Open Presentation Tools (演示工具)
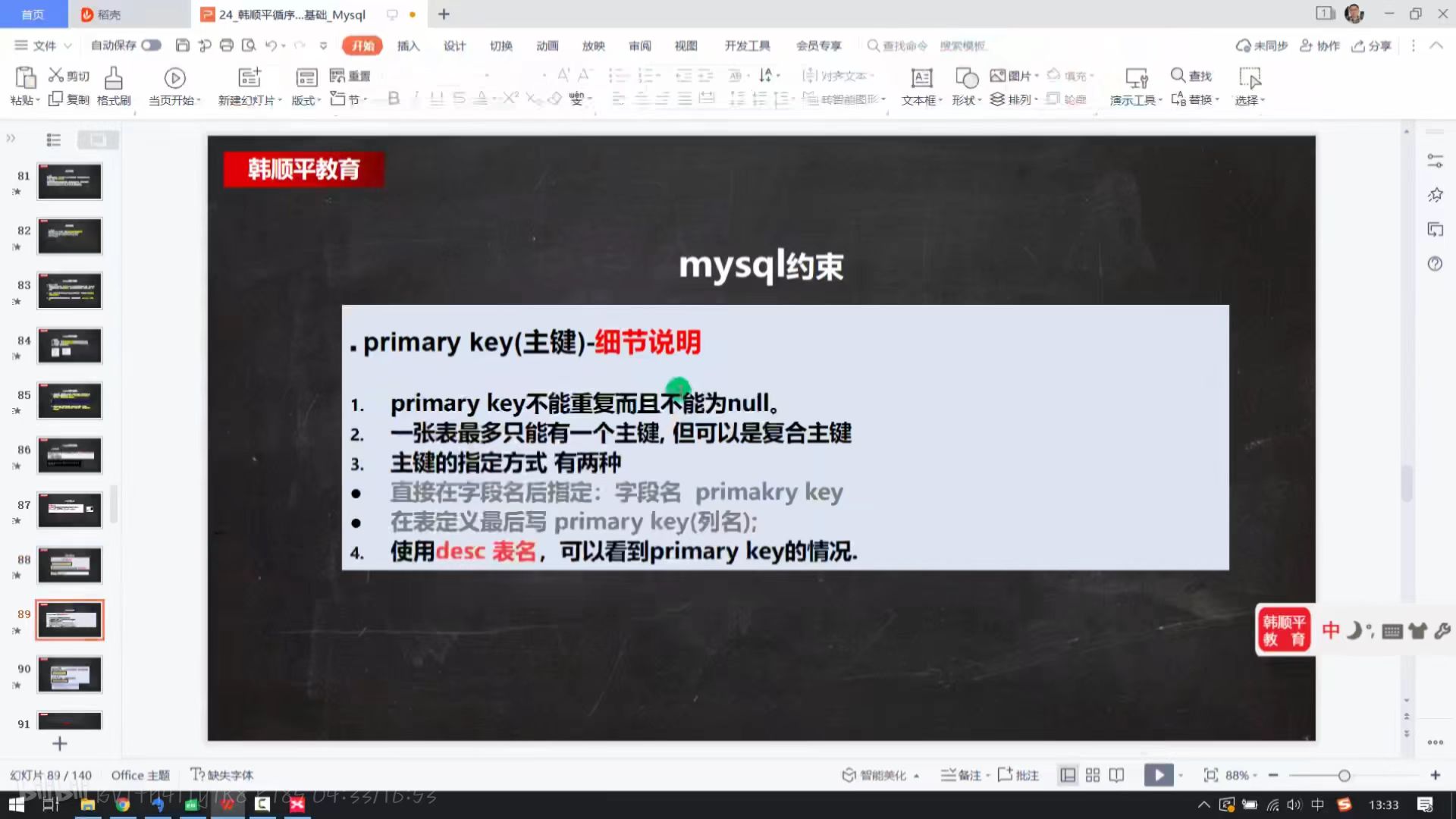Screen dimensions: 1456x819 [1136, 86]
